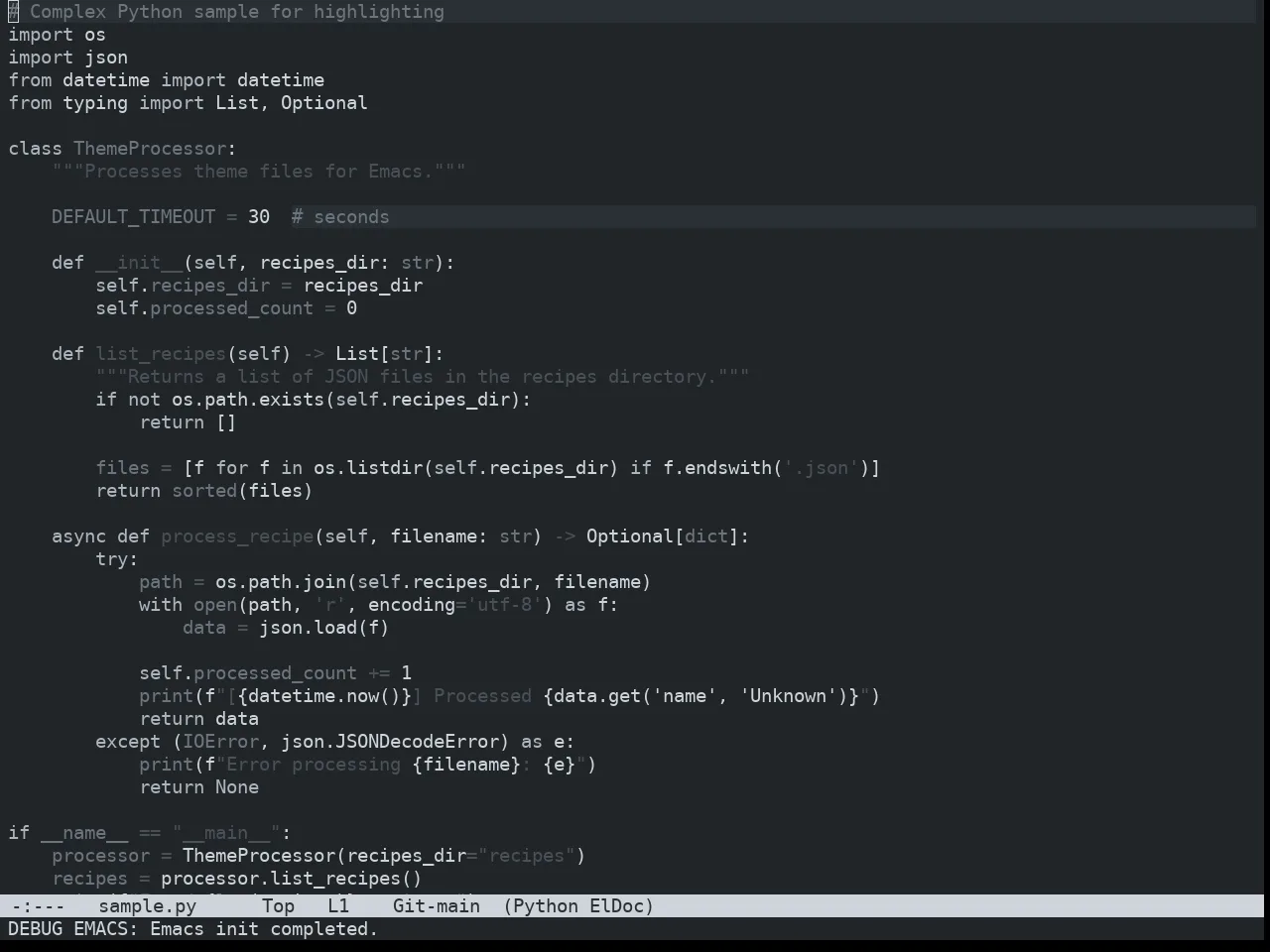Click 'json.load(f)' call
1270x952 pixels.
click(x=323, y=628)
